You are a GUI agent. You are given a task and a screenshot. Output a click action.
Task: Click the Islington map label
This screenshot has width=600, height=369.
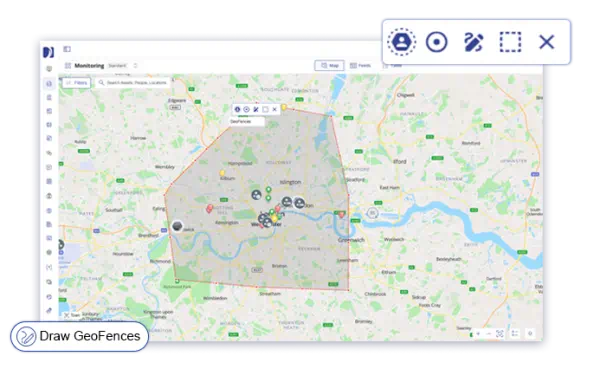(x=290, y=182)
